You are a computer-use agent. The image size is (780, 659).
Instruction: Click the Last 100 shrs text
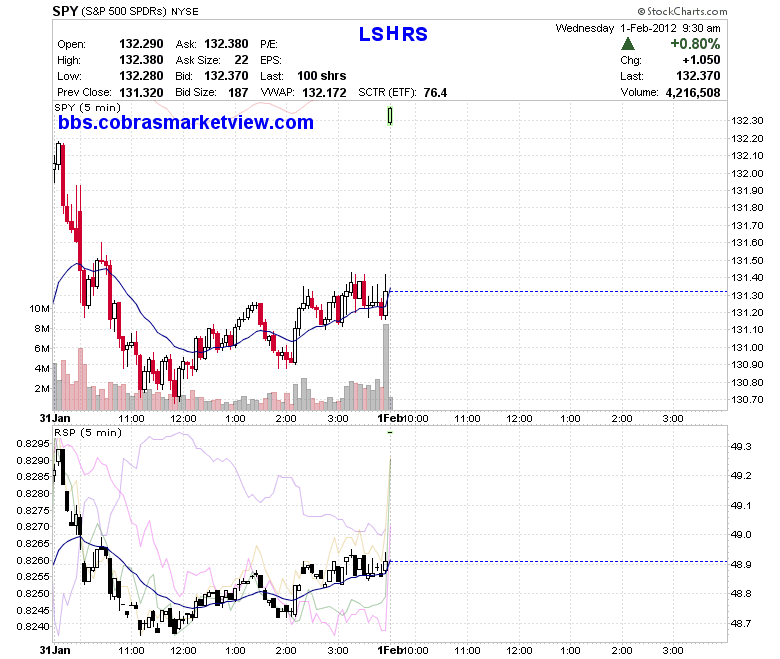pyautogui.click(x=321, y=76)
